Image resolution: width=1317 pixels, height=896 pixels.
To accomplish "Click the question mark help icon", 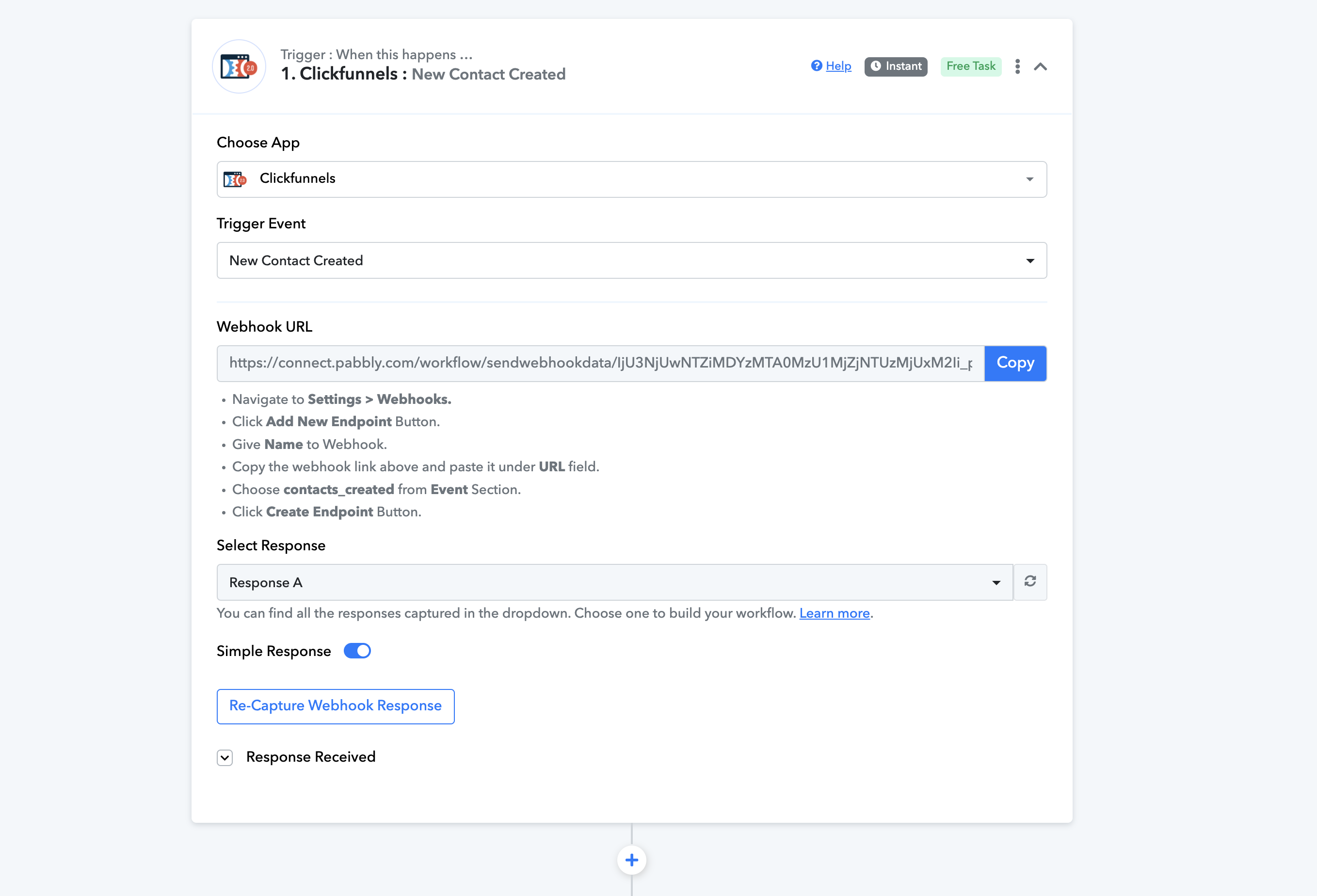I will [816, 66].
